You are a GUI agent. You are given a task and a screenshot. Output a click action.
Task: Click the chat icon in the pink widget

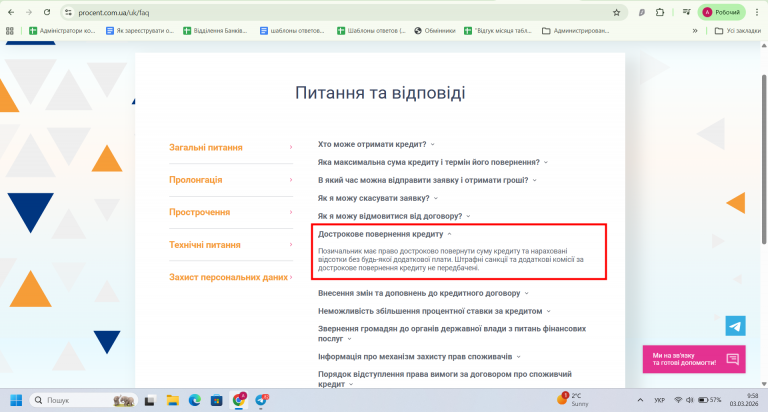pyautogui.click(x=732, y=359)
